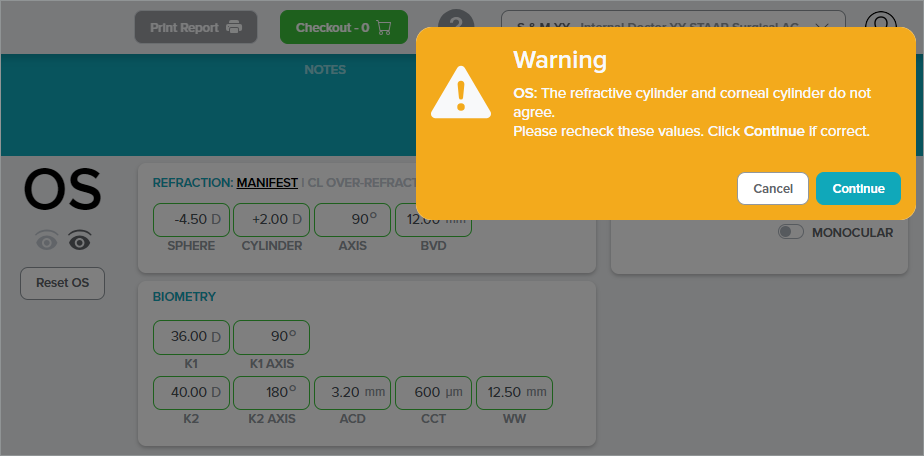This screenshot has width=924, height=456.
Task: Click the Reset OS button
Action: pos(62,283)
